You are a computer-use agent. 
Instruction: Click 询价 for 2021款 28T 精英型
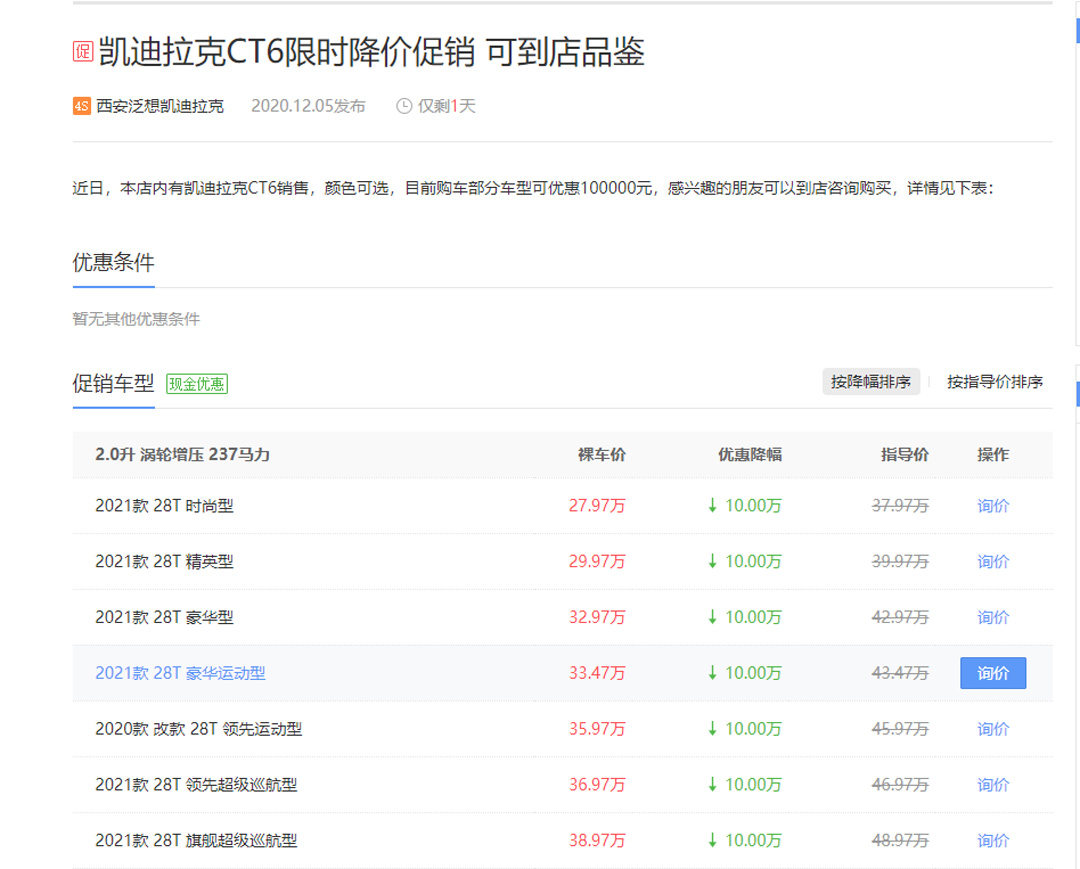992,562
